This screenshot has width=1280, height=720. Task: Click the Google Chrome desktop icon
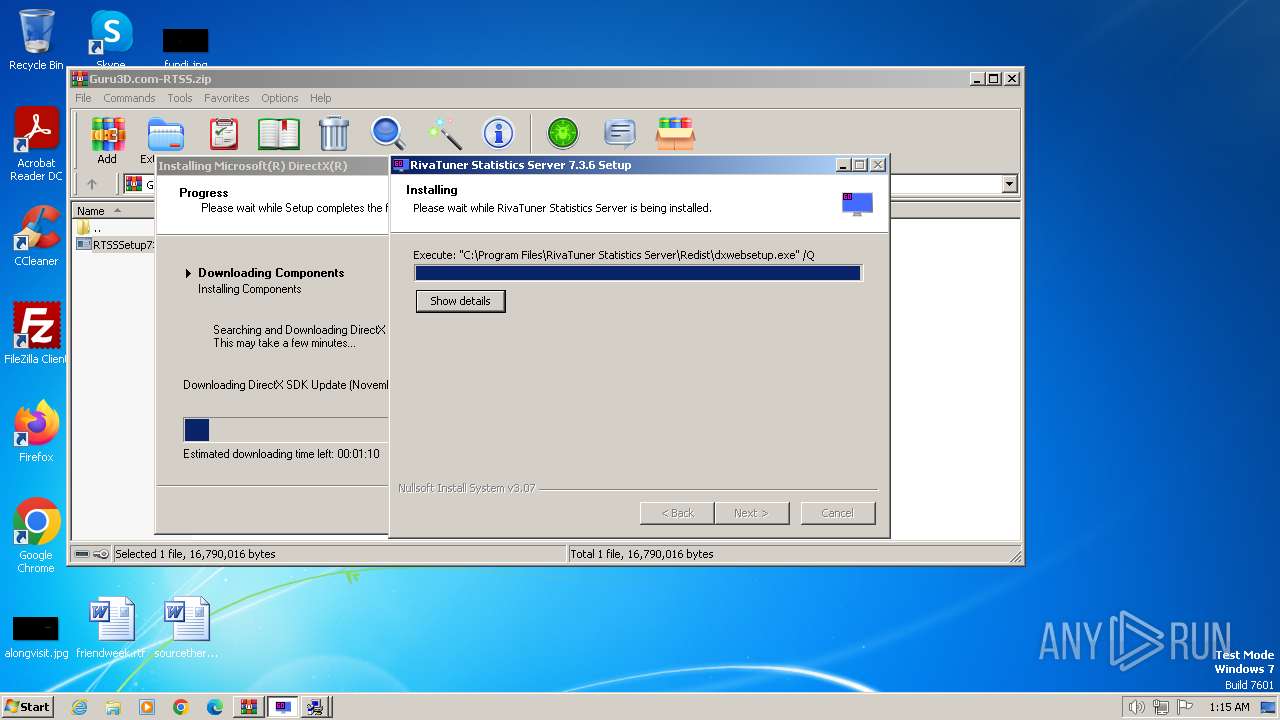36,535
